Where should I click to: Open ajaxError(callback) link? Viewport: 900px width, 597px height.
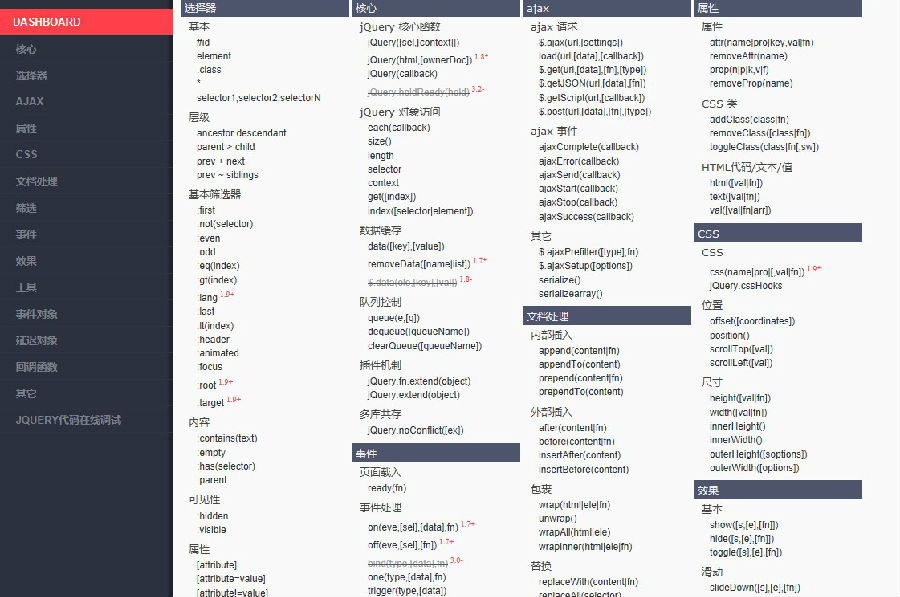tap(579, 161)
